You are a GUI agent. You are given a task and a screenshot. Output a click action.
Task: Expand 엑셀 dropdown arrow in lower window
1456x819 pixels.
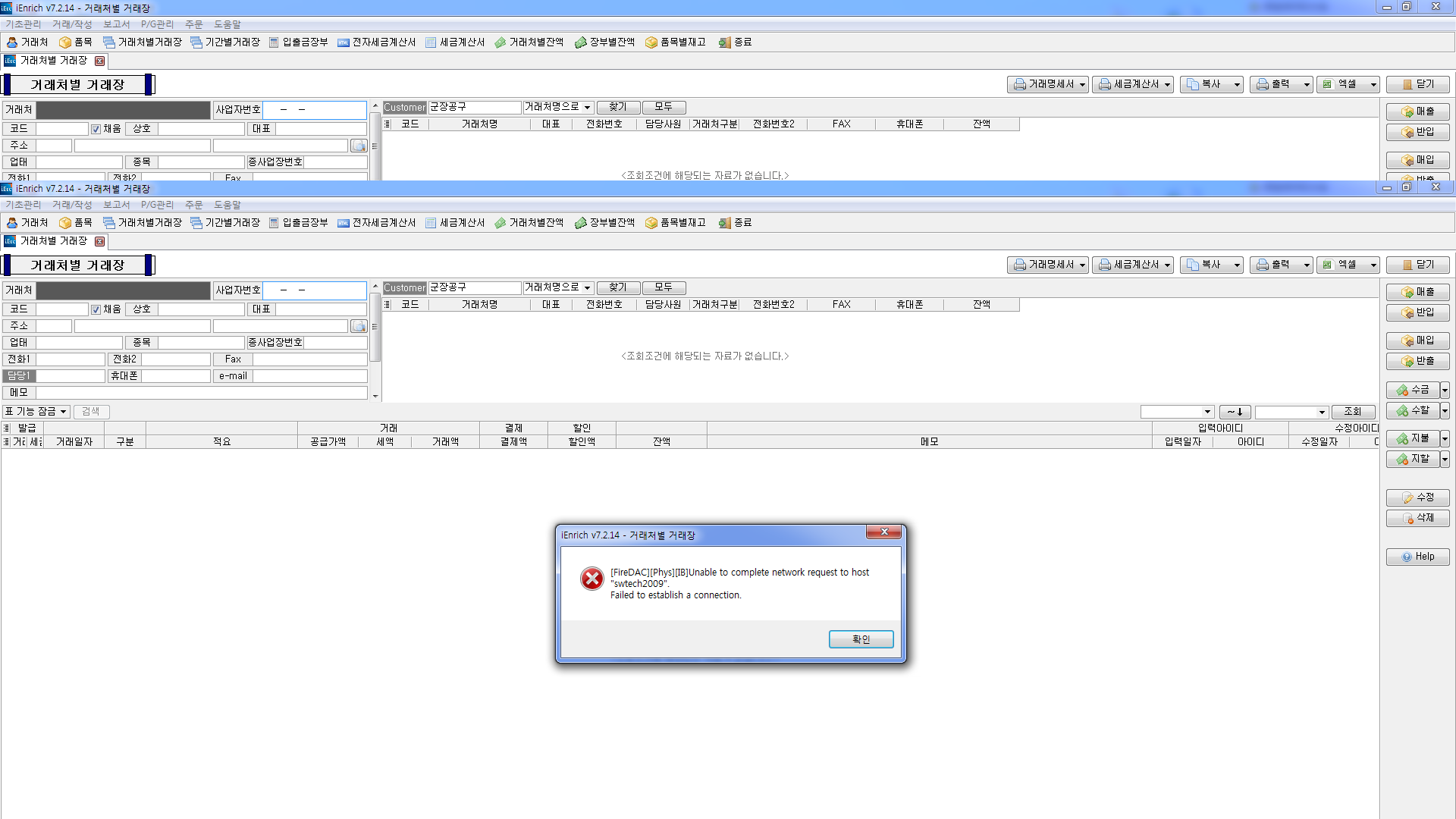(x=1373, y=265)
